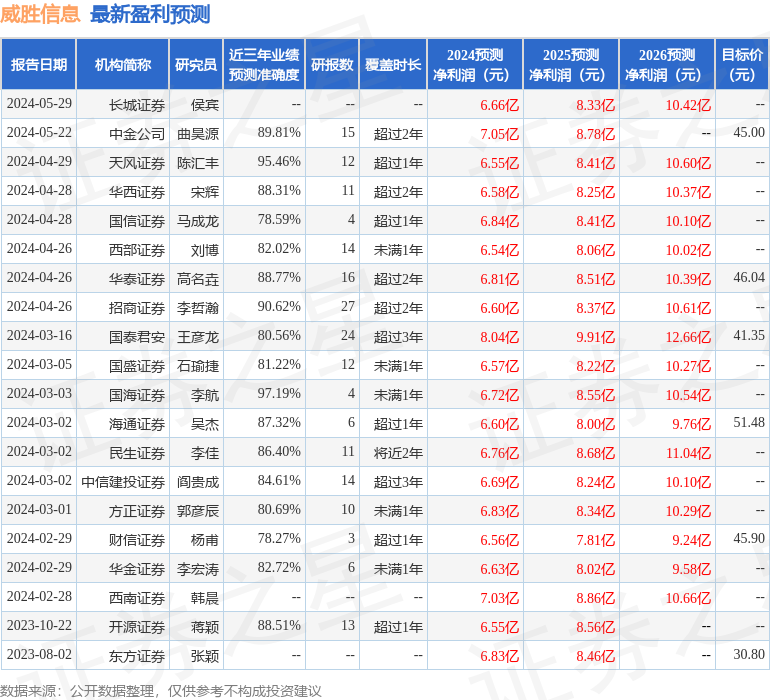Click 2025 forecast value 7.81亿

tap(595, 540)
